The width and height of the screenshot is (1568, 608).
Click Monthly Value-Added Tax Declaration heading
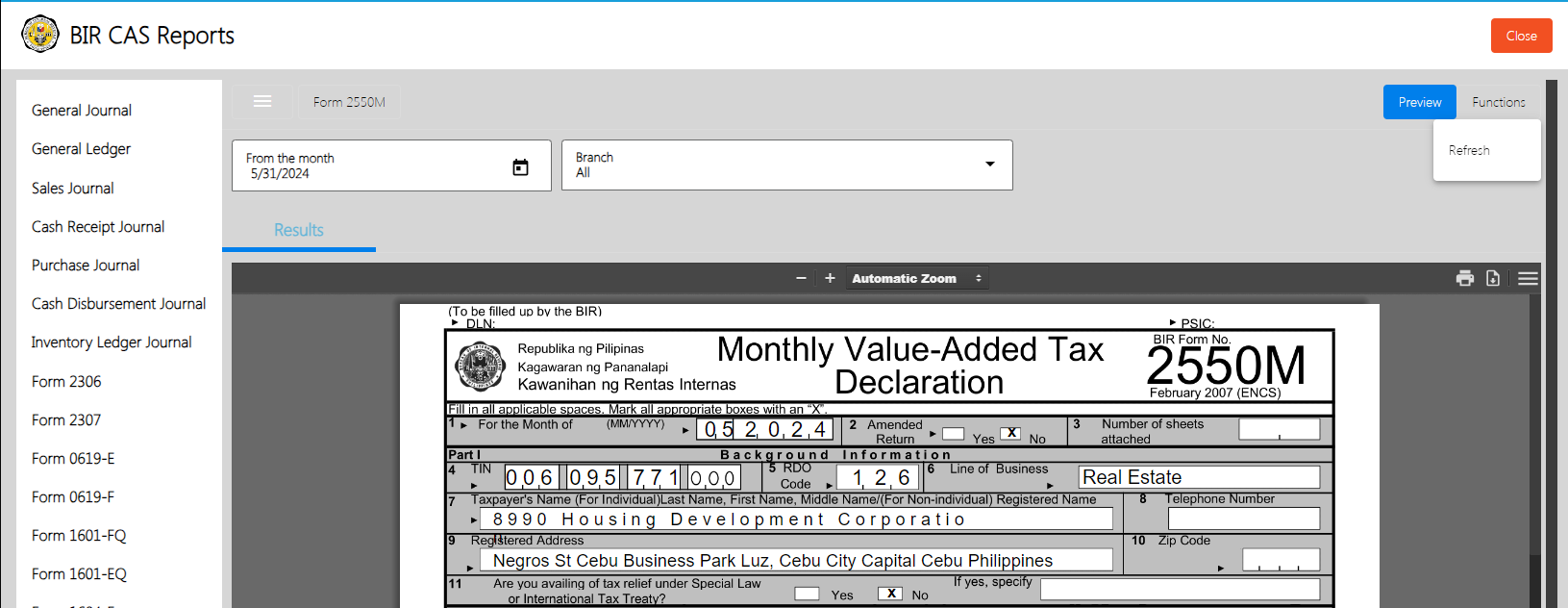coord(910,366)
